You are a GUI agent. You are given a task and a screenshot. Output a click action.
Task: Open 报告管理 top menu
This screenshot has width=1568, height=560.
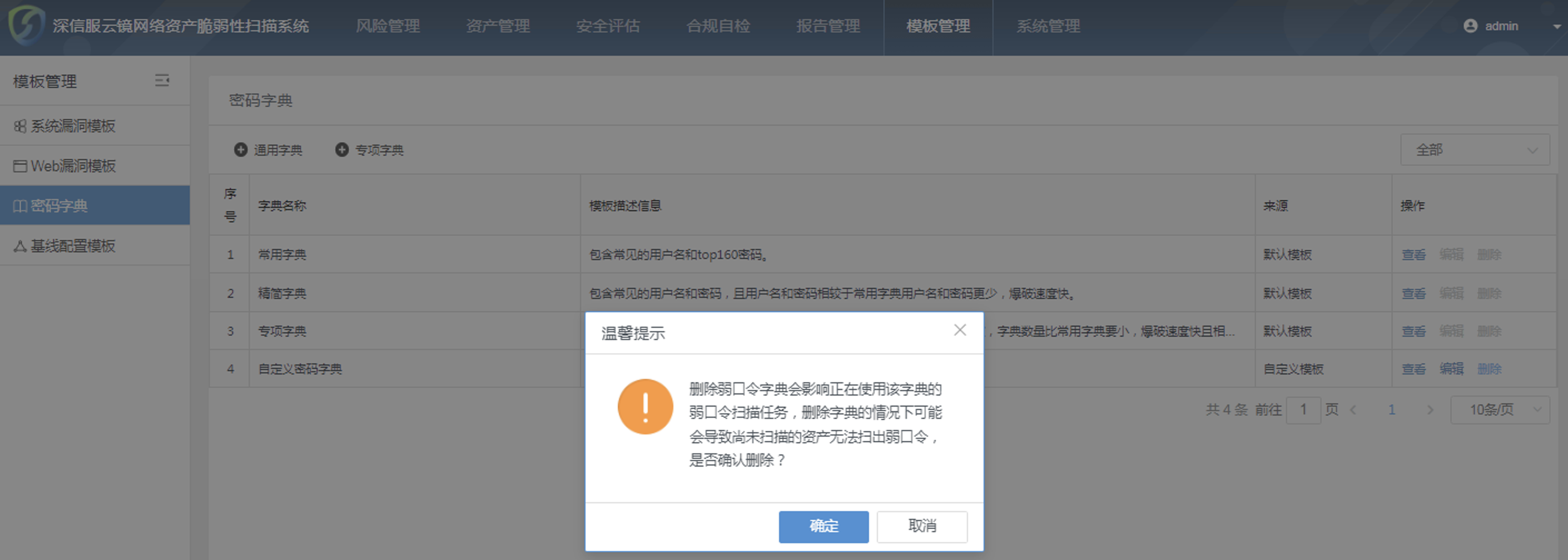[828, 26]
